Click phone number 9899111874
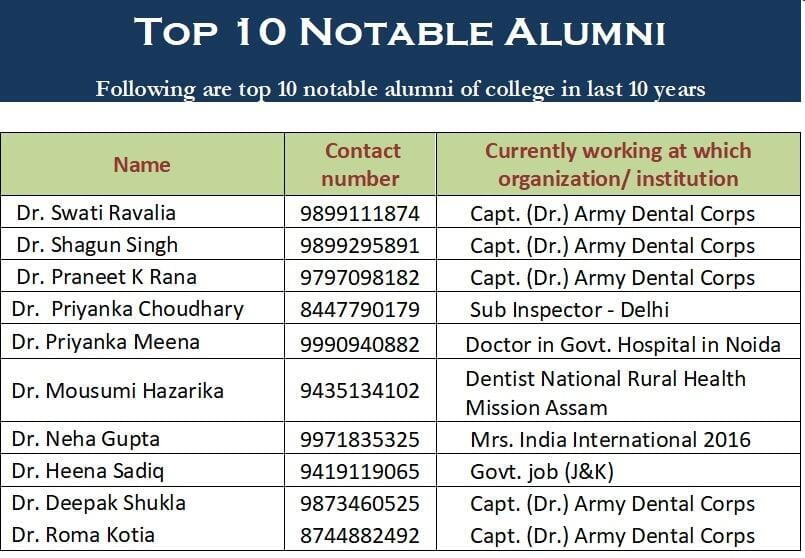The image size is (805, 558). pos(360,214)
